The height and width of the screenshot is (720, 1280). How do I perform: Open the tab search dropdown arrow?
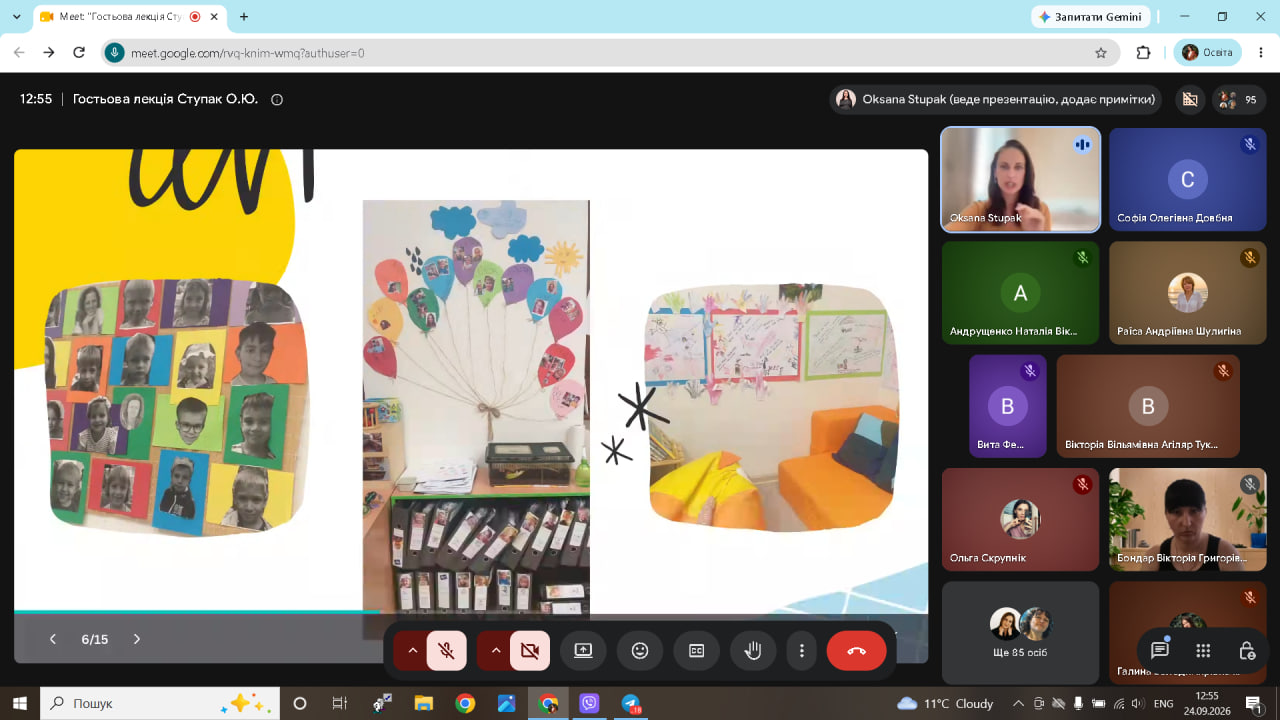tap(16, 17)
